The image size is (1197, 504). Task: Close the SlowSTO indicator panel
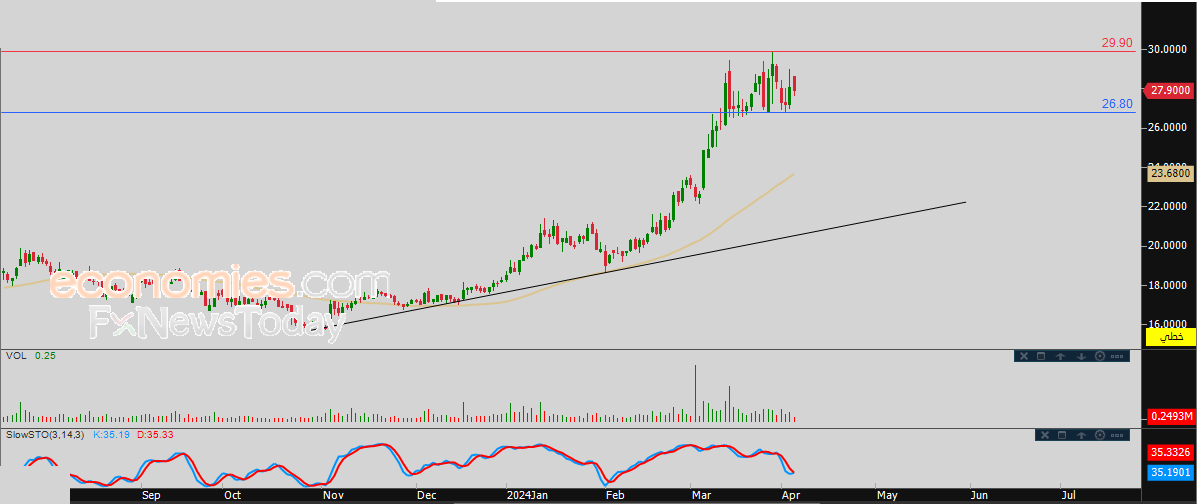[x=1043, y=435]
